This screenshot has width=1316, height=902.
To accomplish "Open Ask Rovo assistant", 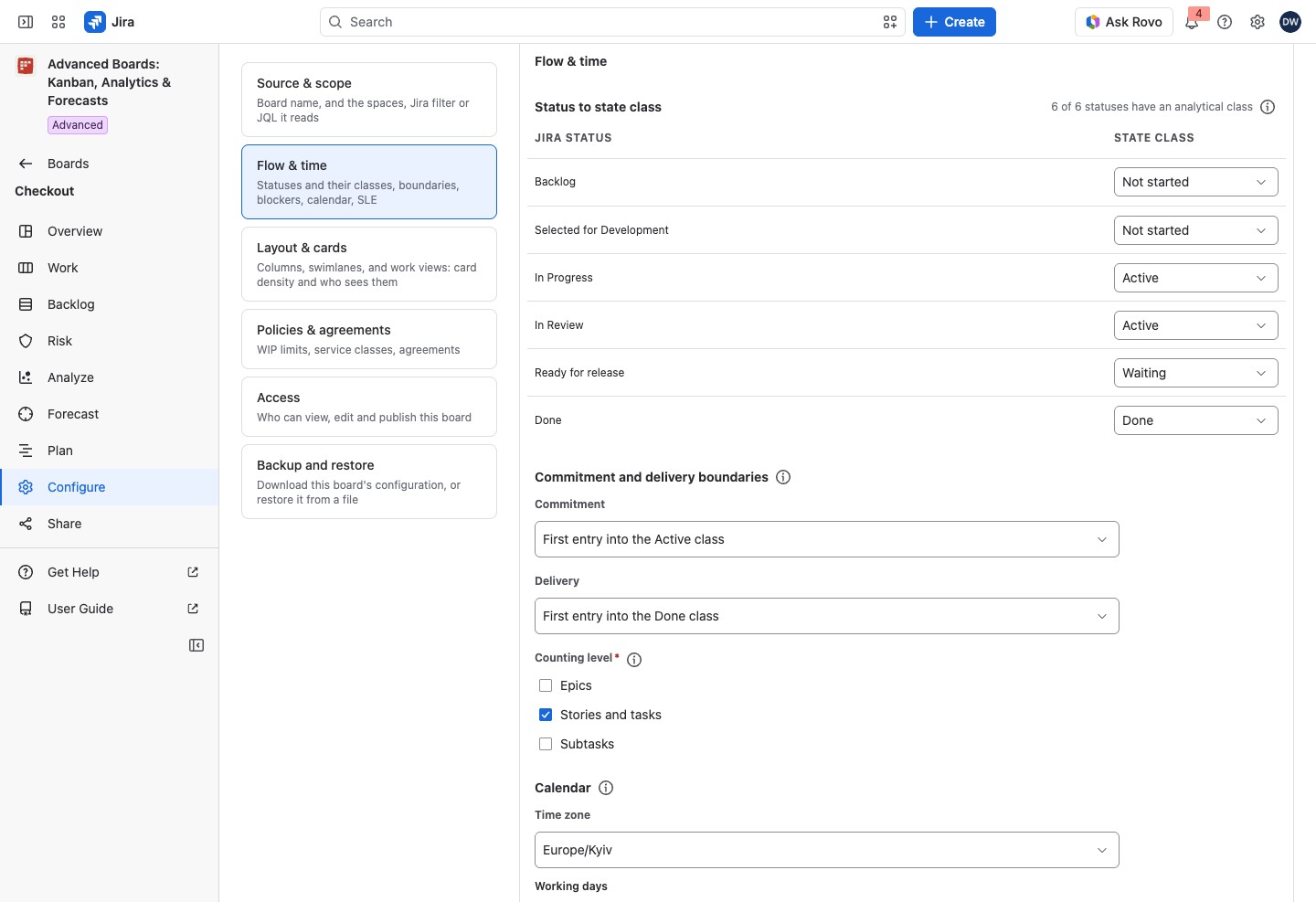I will [1123, 22].
